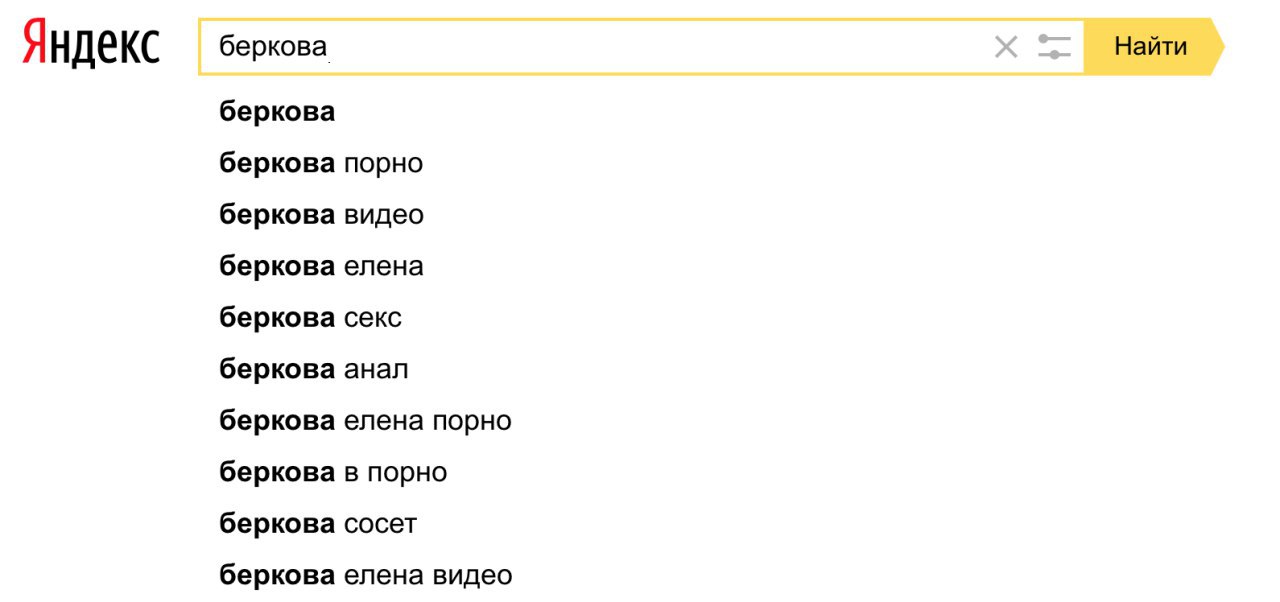Pick the suggestion "беркова анал"

pos(314,369)
